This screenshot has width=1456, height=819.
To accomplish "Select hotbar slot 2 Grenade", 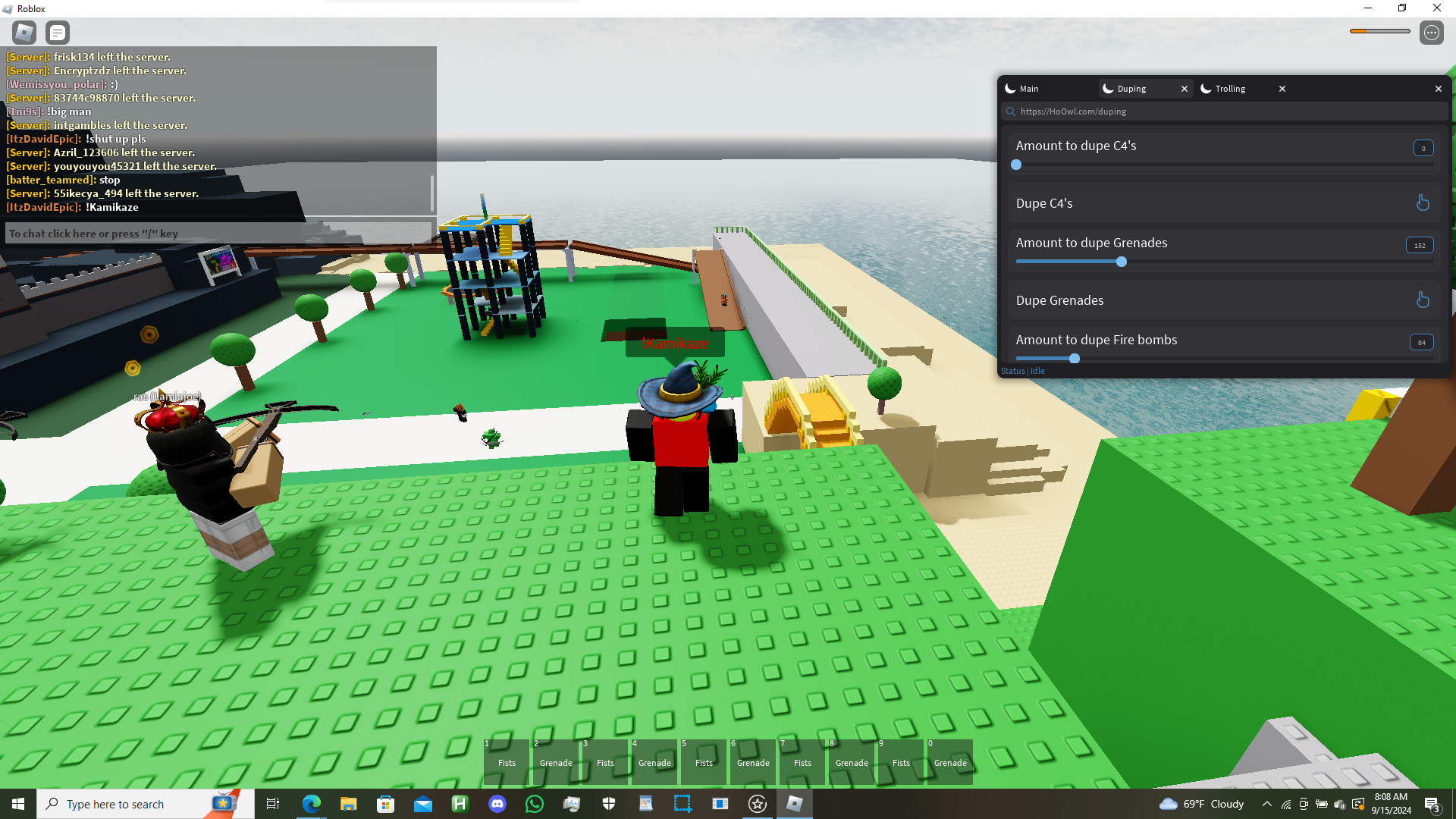I will click(x=556, y=762).
